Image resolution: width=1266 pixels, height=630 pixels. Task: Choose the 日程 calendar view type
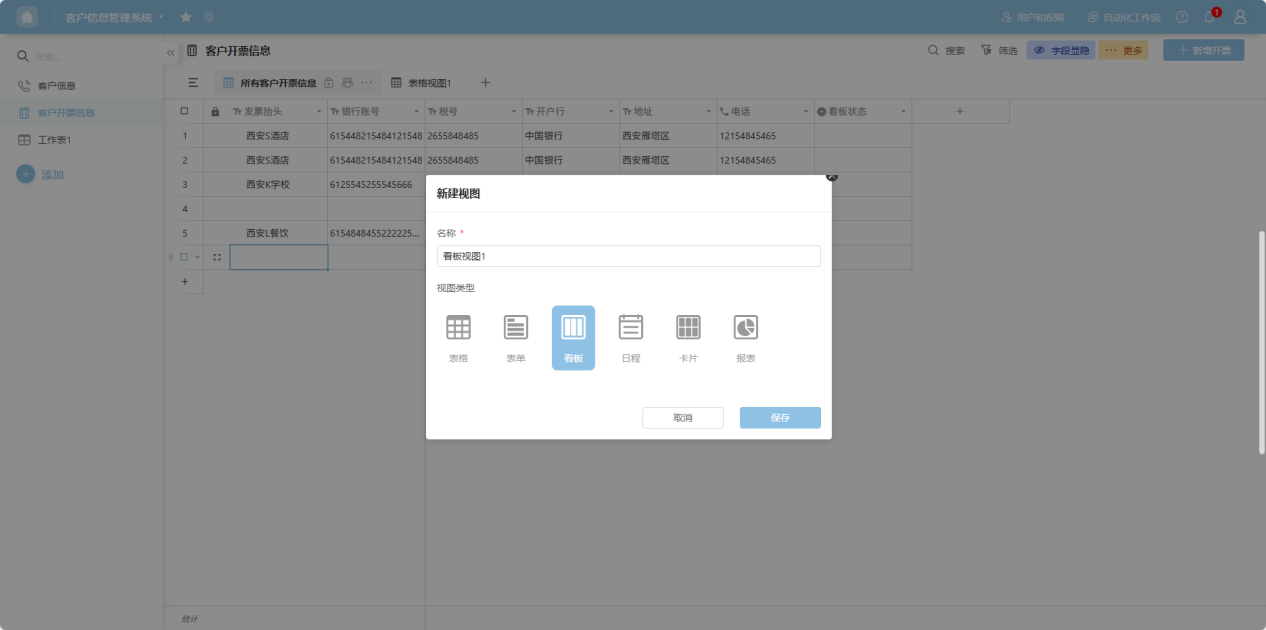point(631,337)
